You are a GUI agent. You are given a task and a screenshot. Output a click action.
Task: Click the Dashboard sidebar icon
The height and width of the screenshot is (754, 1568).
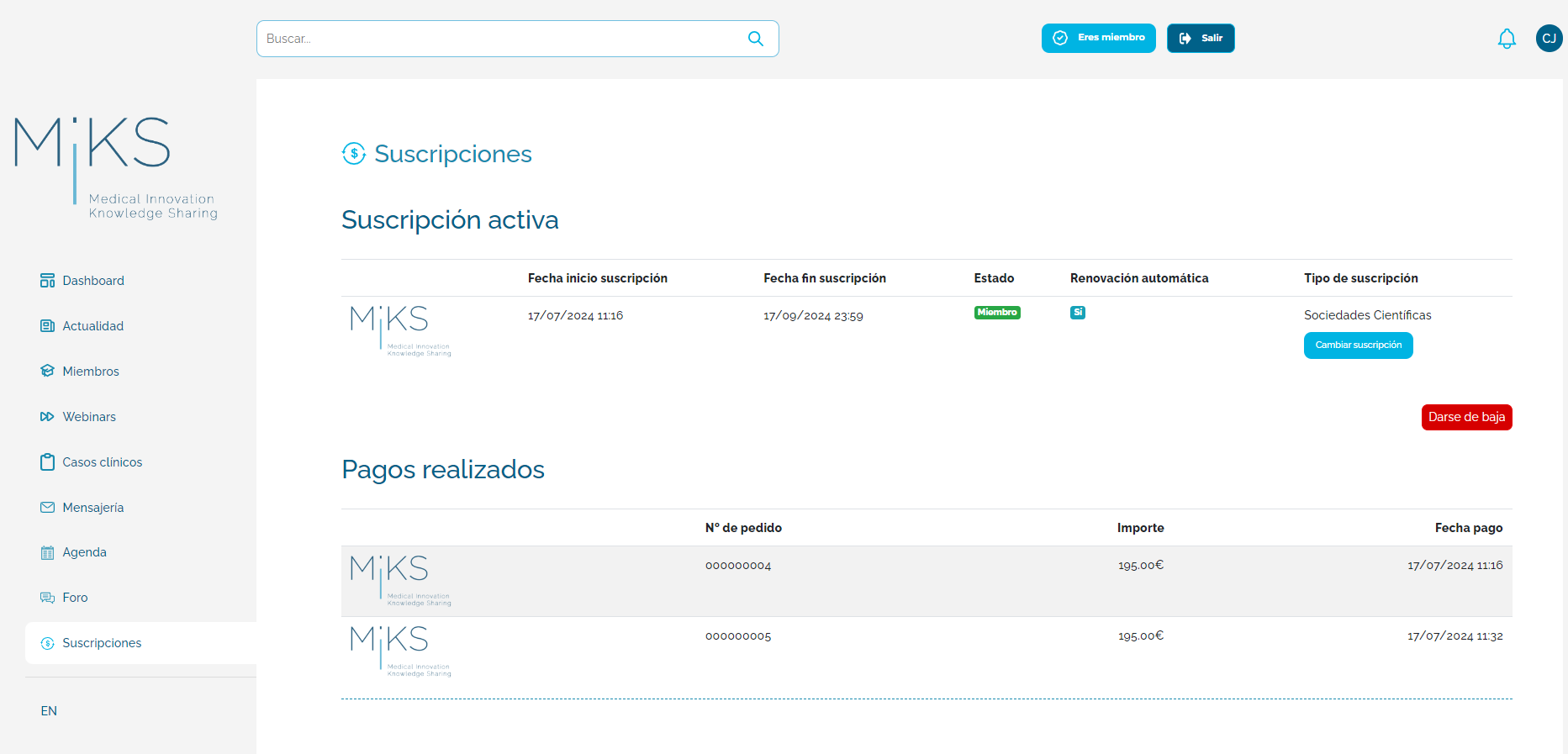pyautogui.click(x=47, y=281)
